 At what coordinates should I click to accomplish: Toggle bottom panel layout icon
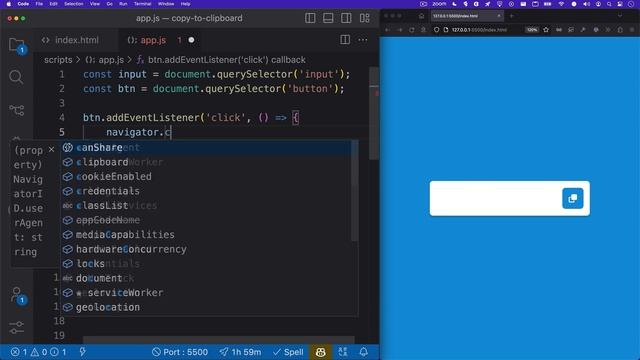pyautogui.click(x=328, y=18)
